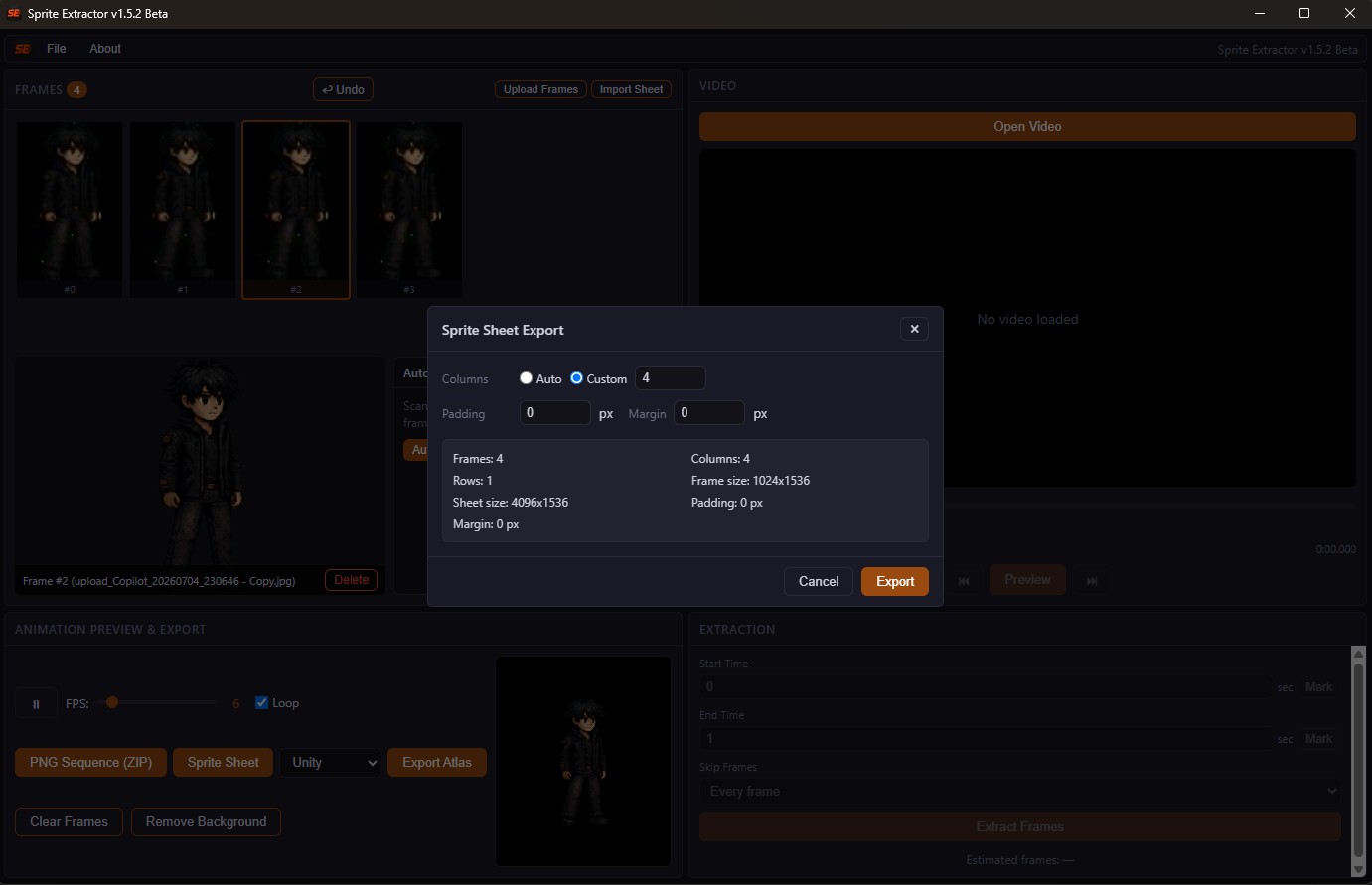The image size is (1372, 885).
Task: Select the Custom columns radio button
Action: pyautogui.click(x=576, y=378)
